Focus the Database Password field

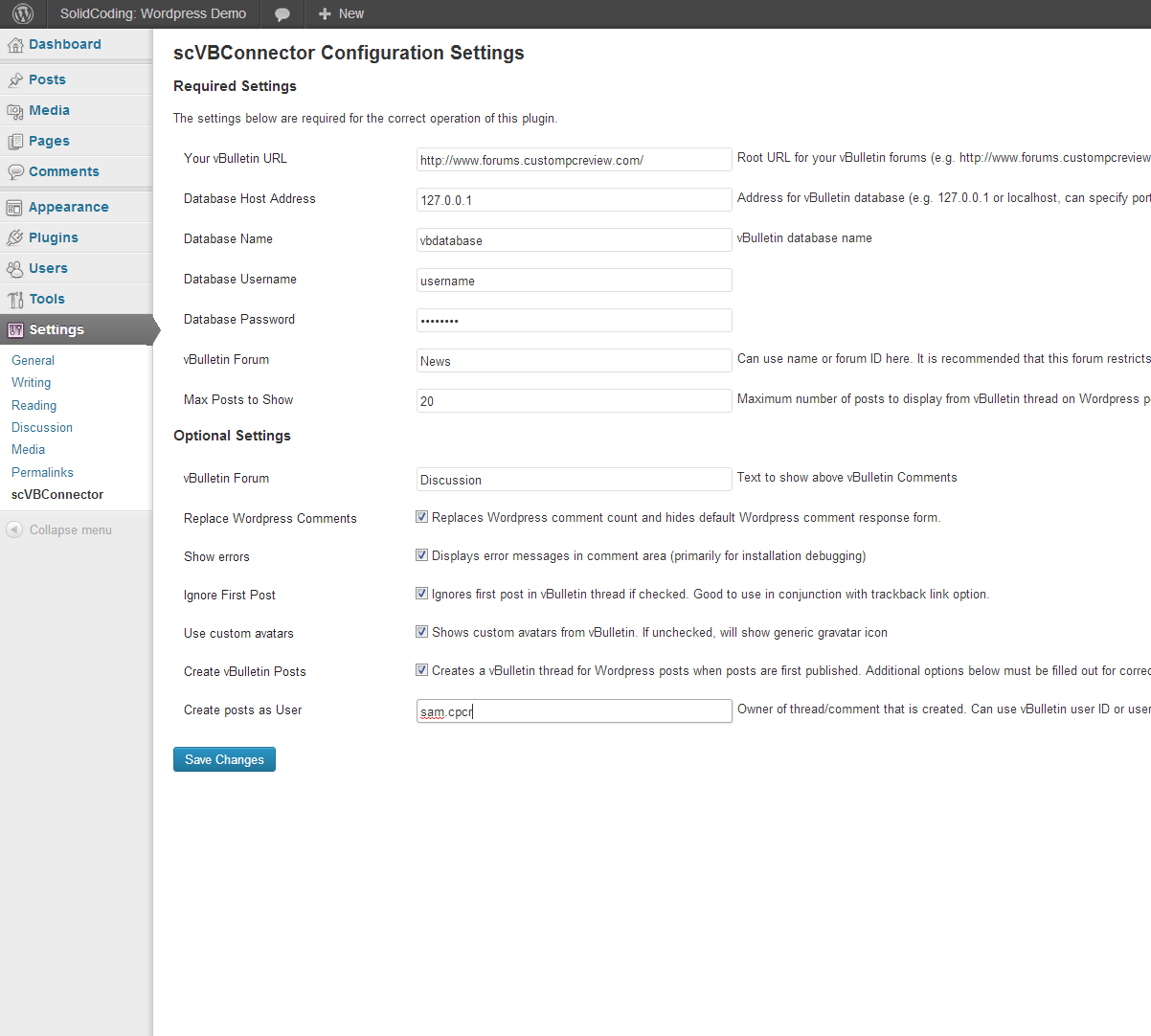(x=575, y=320)
